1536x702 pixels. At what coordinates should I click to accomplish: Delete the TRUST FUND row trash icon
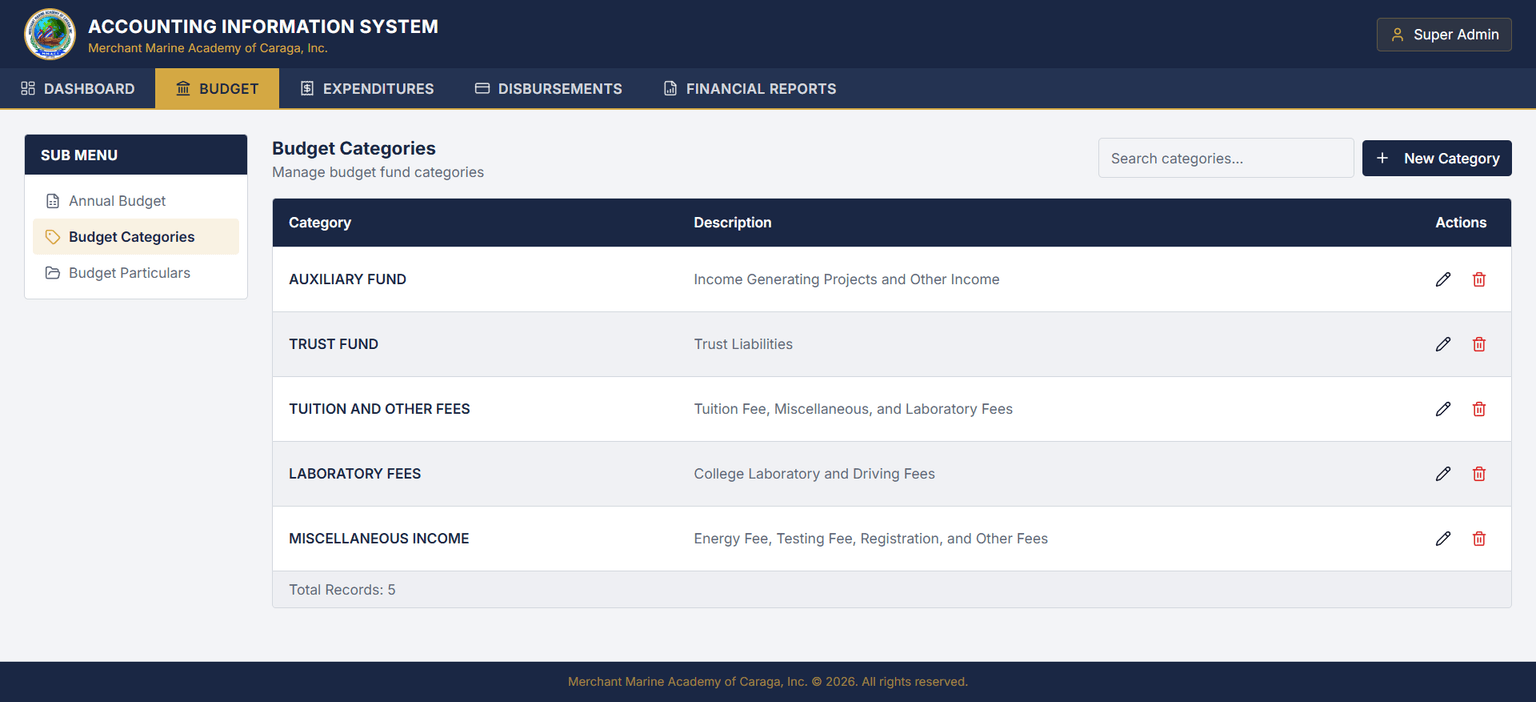click(1479, 344)
